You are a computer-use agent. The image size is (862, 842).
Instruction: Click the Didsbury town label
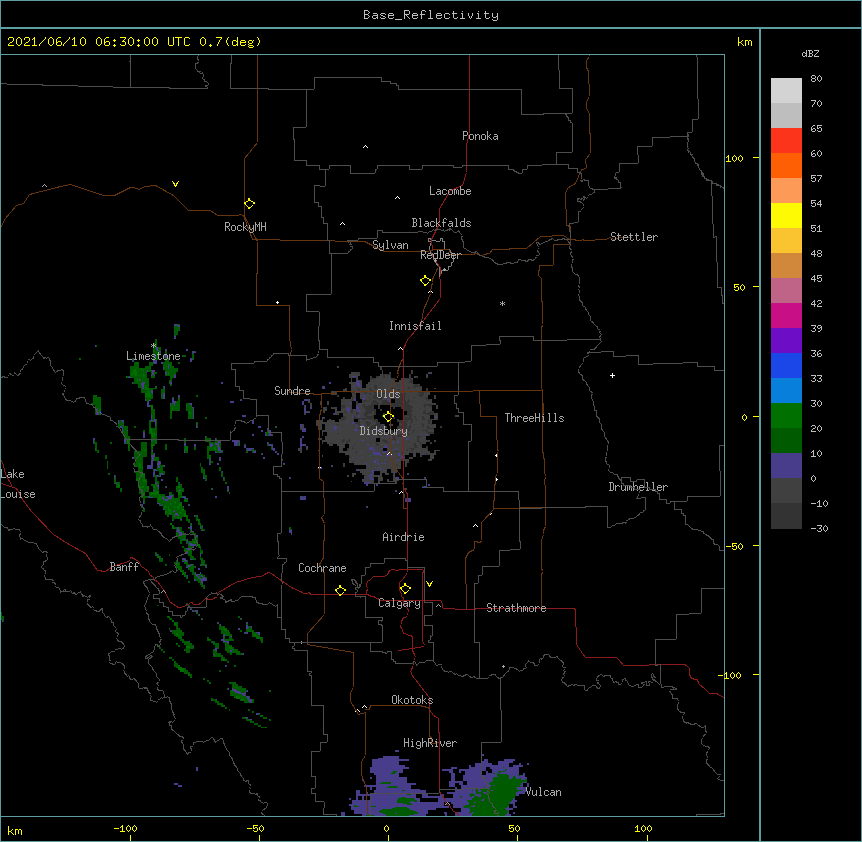click(x=384, y=431)
